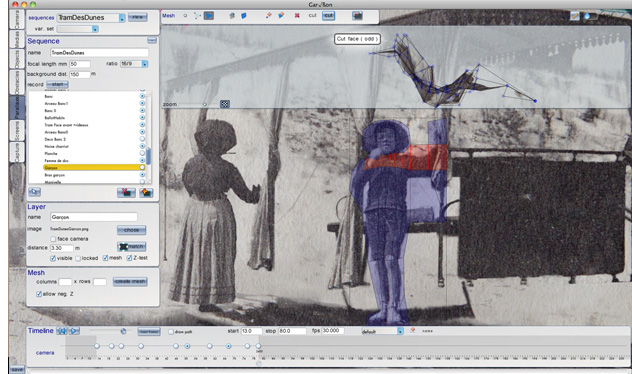The height and width of the screenshot is (374, 632).
Task: Click the focal length field '50'
Action: click(80, 64)
